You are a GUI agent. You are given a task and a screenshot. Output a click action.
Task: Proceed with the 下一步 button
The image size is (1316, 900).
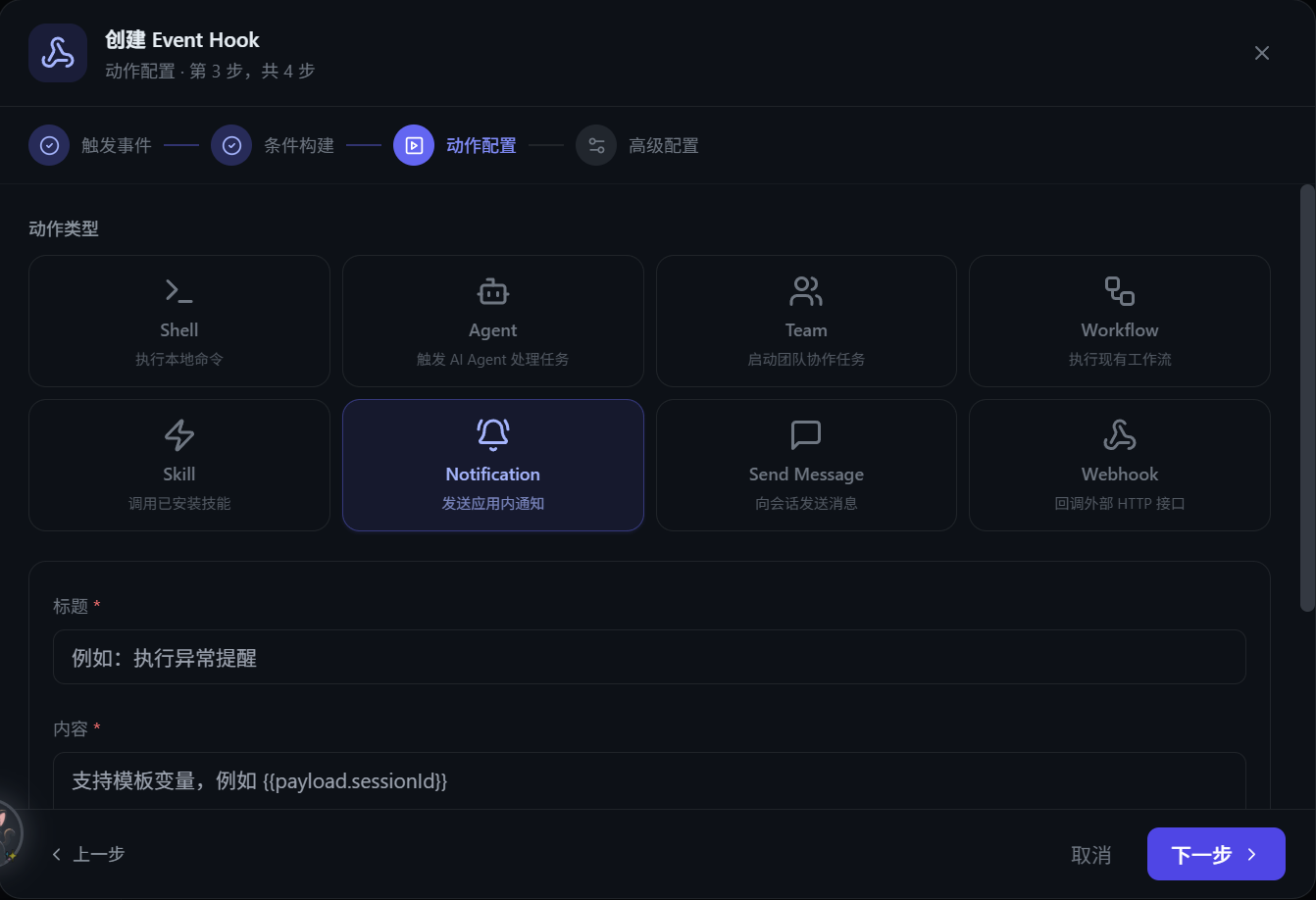(x=1216, y=854)
